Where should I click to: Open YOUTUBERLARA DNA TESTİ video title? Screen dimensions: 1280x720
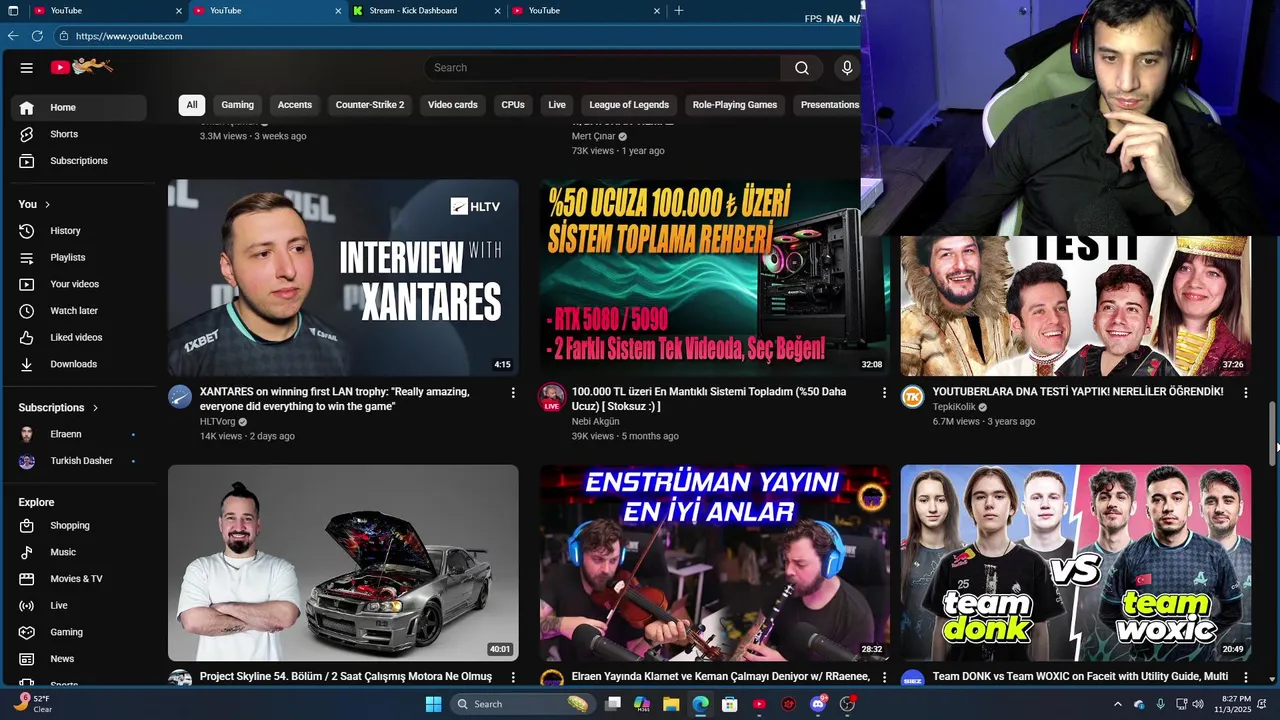coord(1078,392)
